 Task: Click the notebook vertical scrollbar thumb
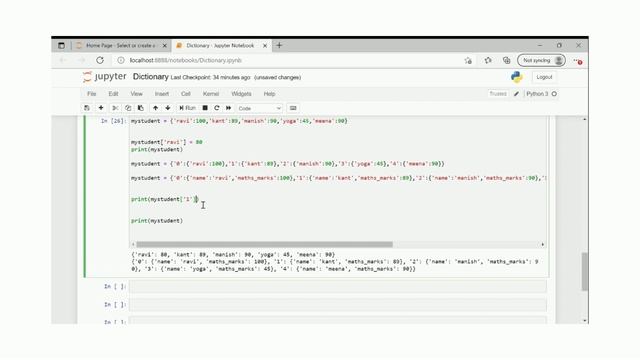click(585, 272)
